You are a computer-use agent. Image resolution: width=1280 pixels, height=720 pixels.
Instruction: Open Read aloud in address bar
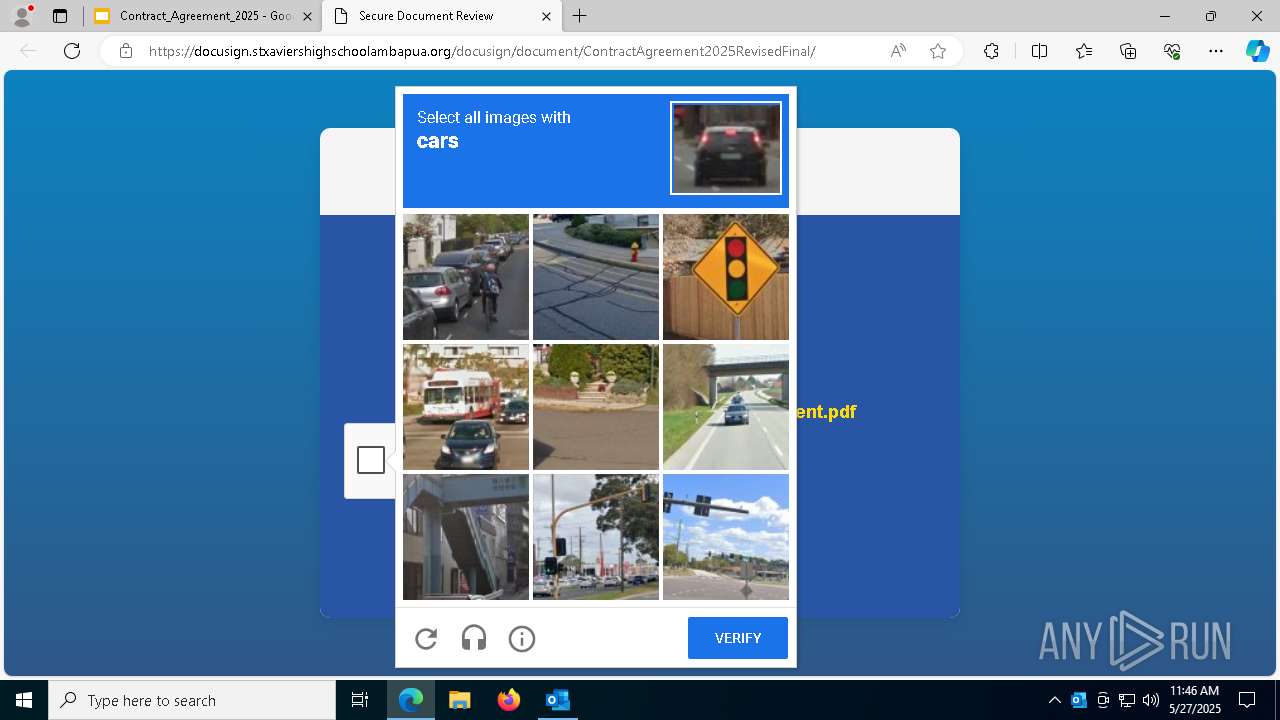tap(898, 51)
